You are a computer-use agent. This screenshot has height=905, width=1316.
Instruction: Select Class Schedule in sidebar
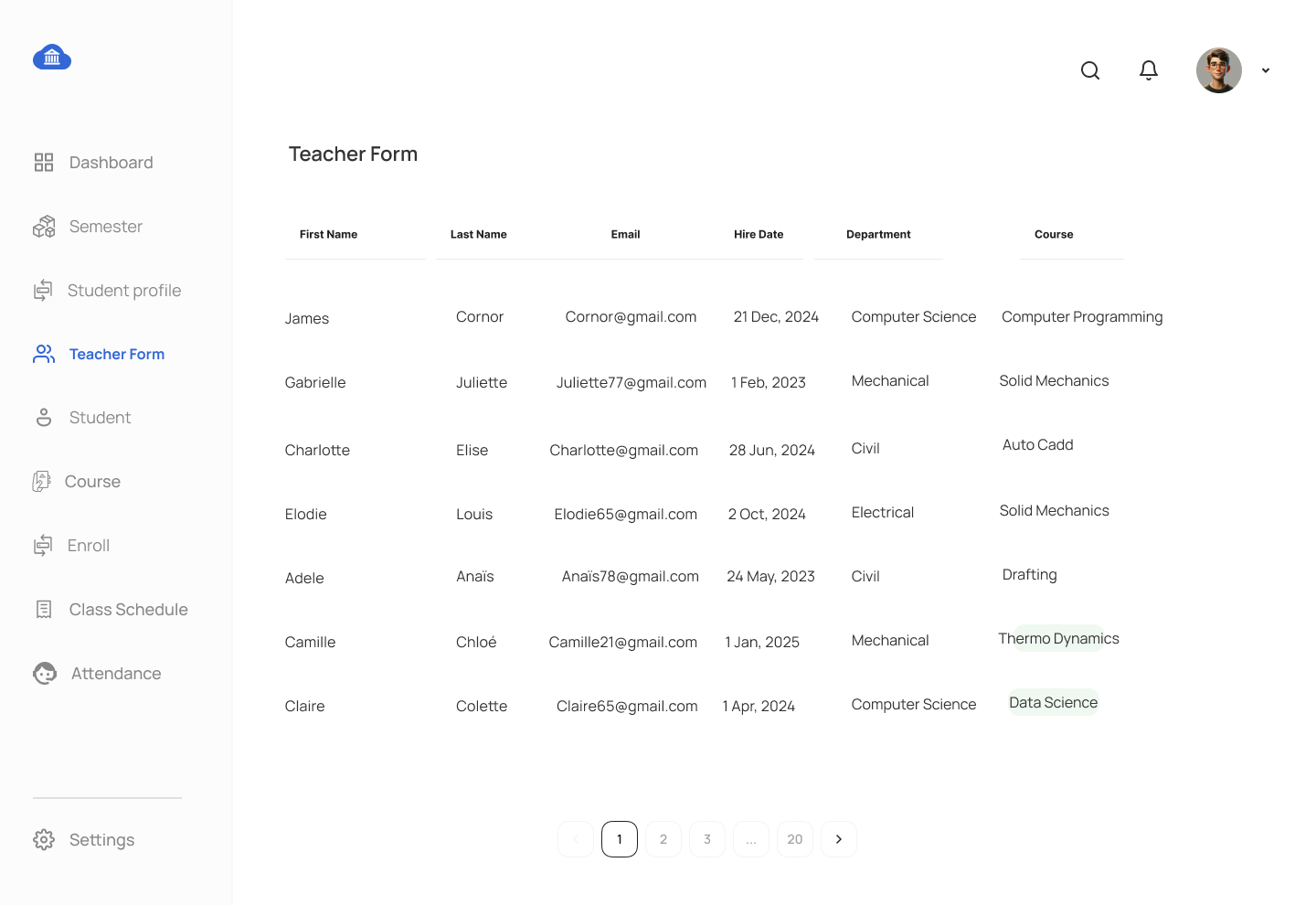click(129, 610)
